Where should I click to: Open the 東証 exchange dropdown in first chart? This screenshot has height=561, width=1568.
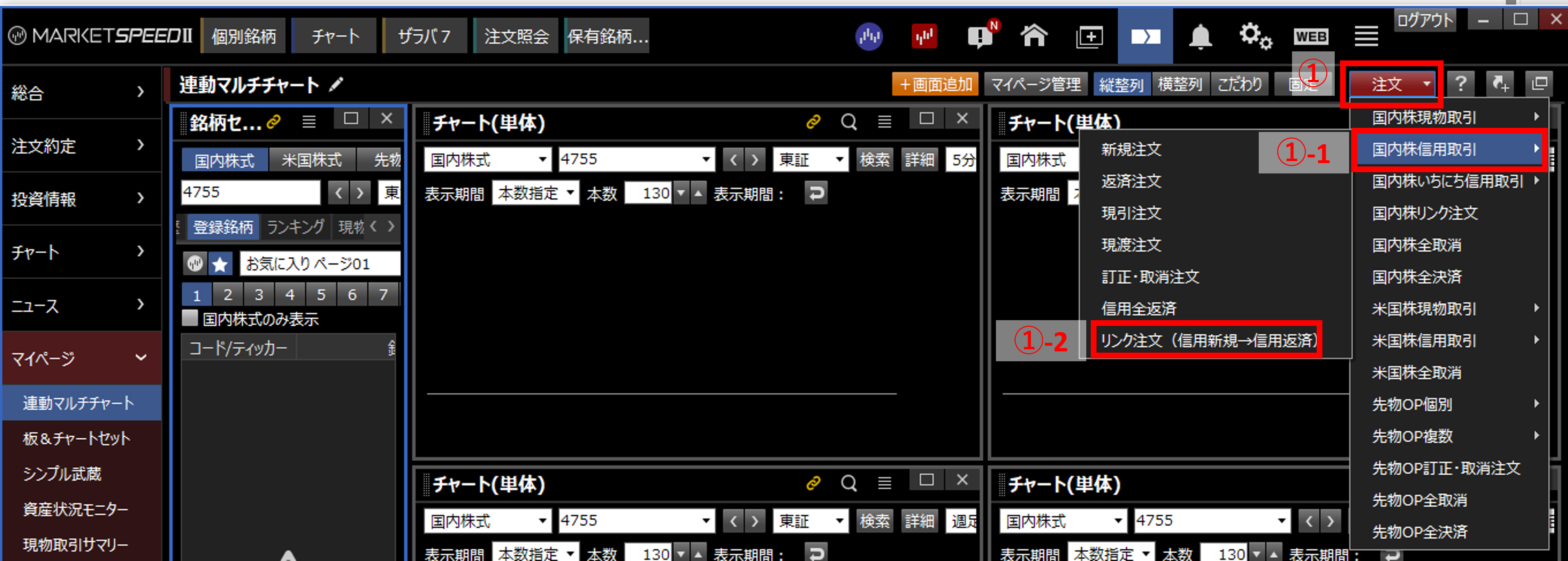coord(811,159)
